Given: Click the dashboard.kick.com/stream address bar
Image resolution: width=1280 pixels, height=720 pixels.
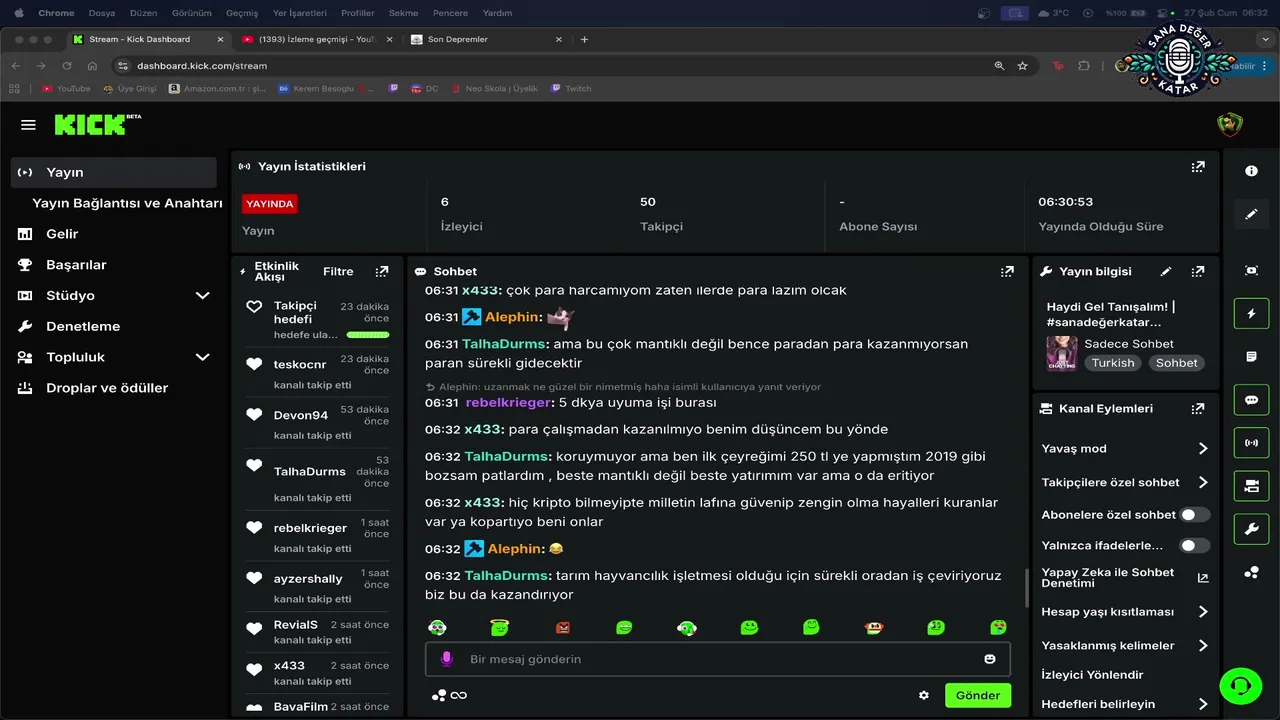Looking at the screenshot, I should pyautogui.click(x=560, y=66).
